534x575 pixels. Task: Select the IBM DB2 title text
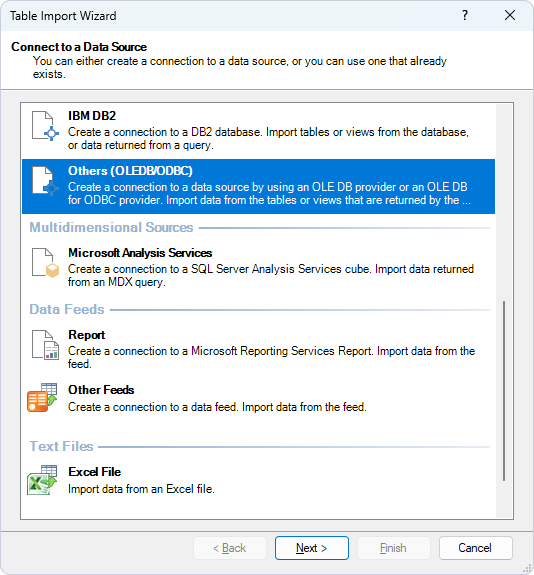92,116
